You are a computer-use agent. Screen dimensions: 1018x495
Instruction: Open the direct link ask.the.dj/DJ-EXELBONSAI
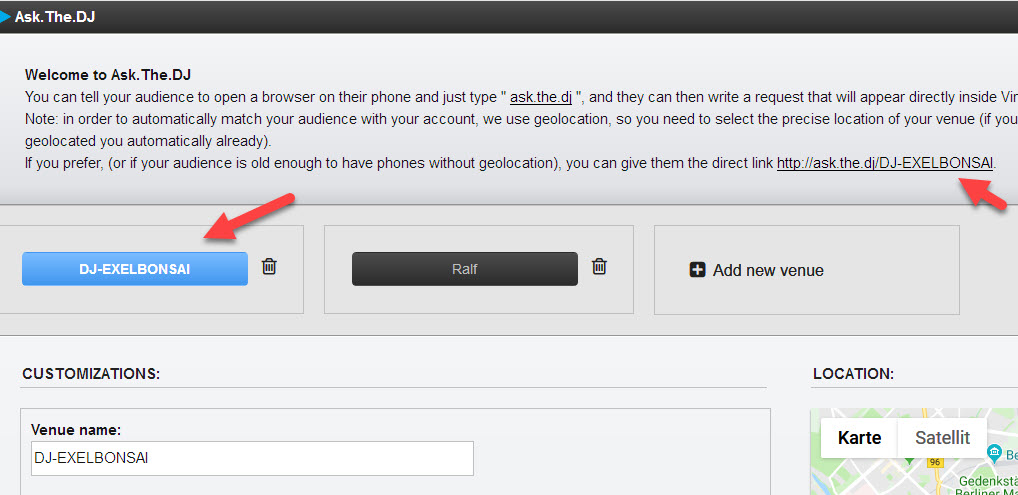coord(885,162)
